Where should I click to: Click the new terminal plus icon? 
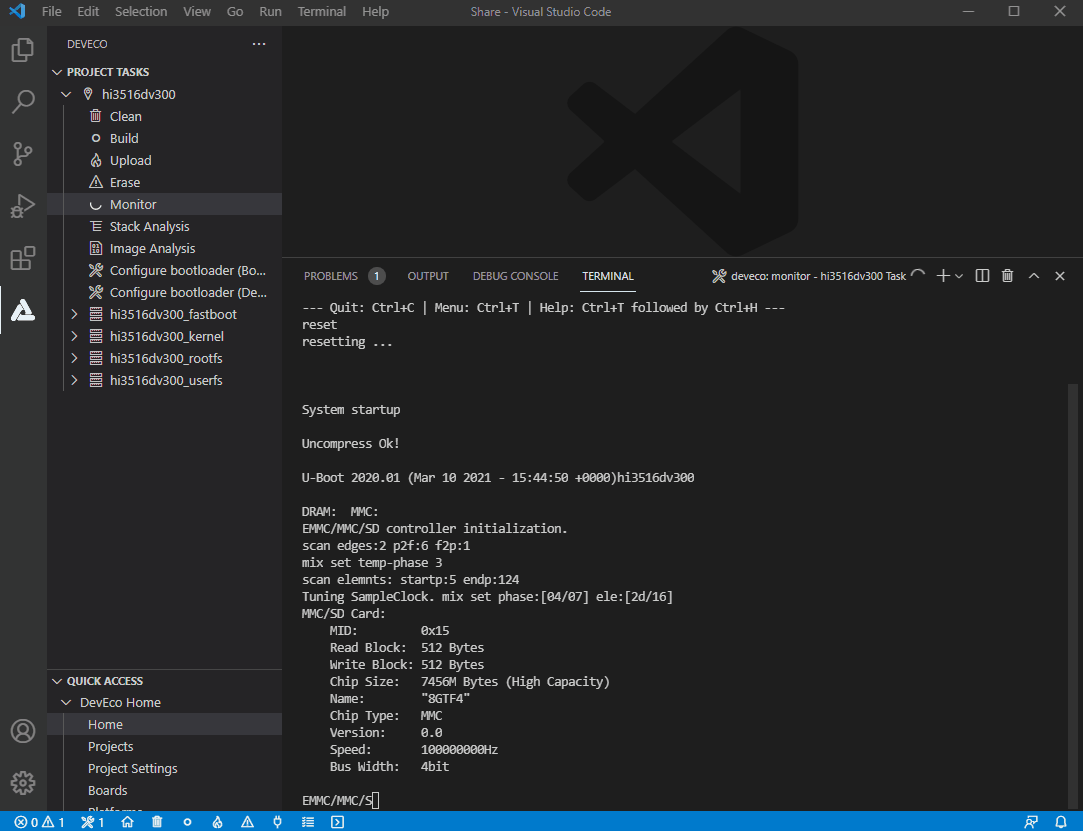click(942, 276)
